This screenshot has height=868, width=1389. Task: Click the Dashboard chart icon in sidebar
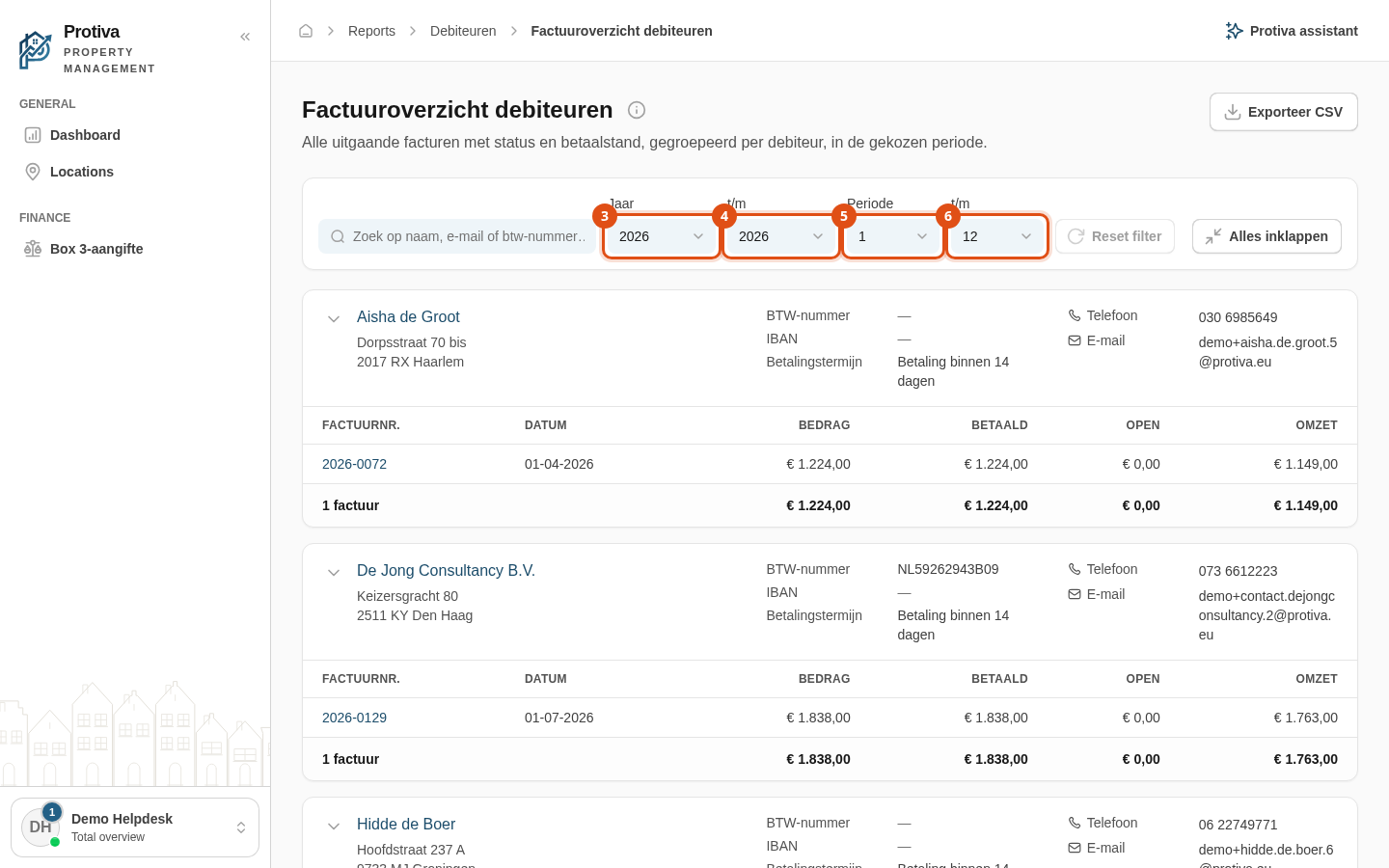tap(33, 135)
